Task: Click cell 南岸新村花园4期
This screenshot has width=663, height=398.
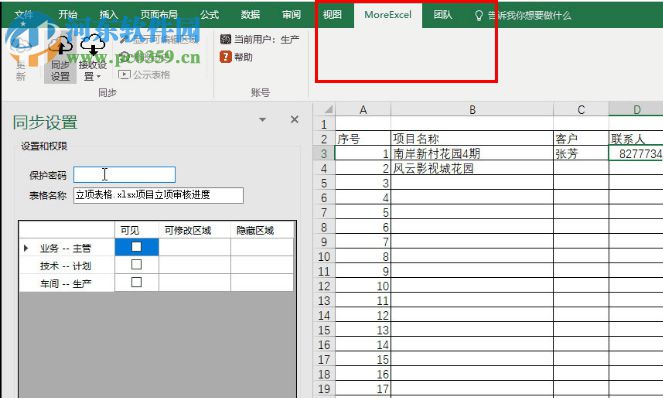Action: [x=472, y=154]
